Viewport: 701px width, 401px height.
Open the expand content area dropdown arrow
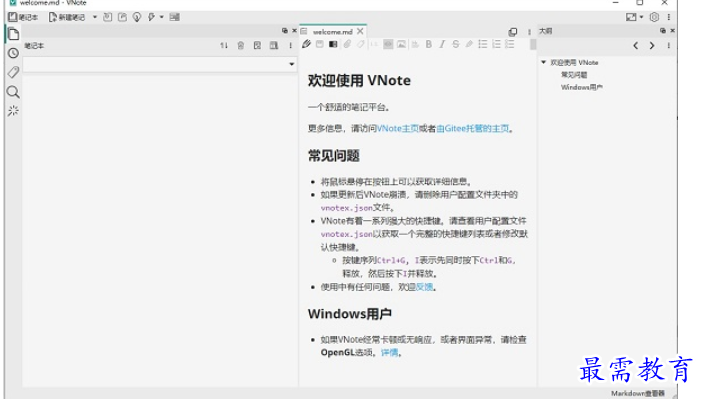coord(641,17)
